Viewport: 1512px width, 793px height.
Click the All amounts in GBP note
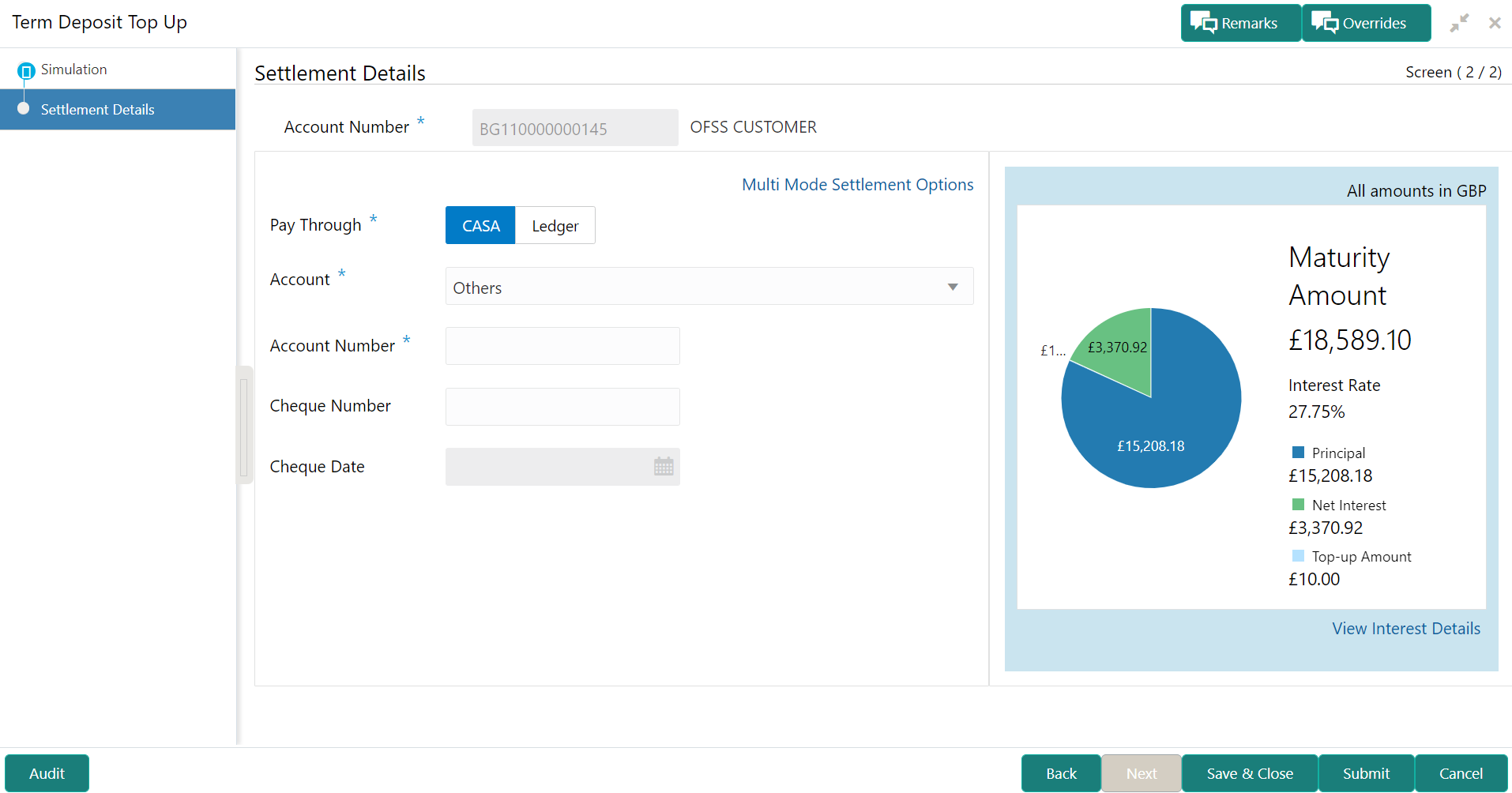coord(1416,191)
